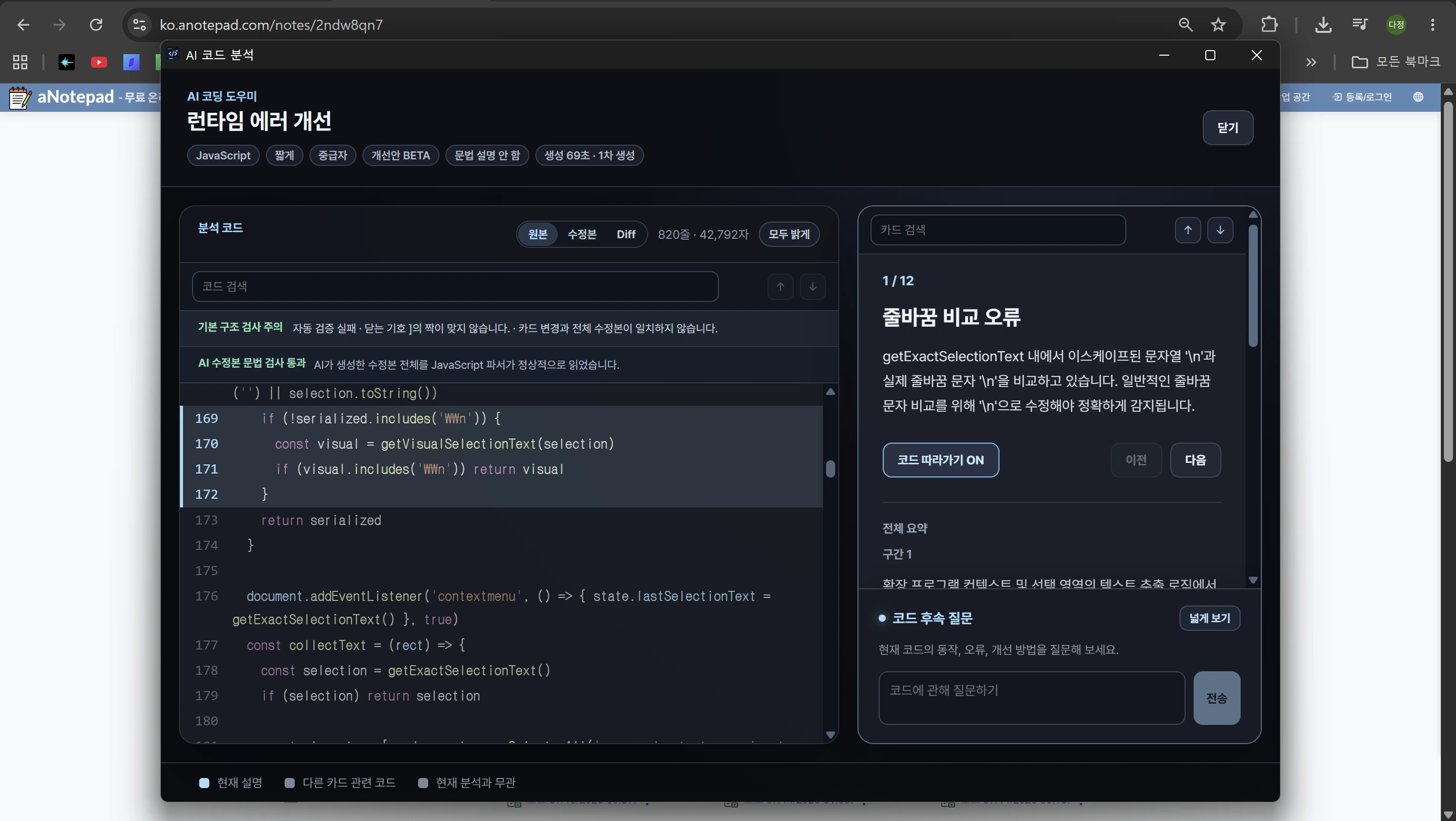Click the page zoom magnifier icon
1456x821 pixels.
coord(1185,25)
